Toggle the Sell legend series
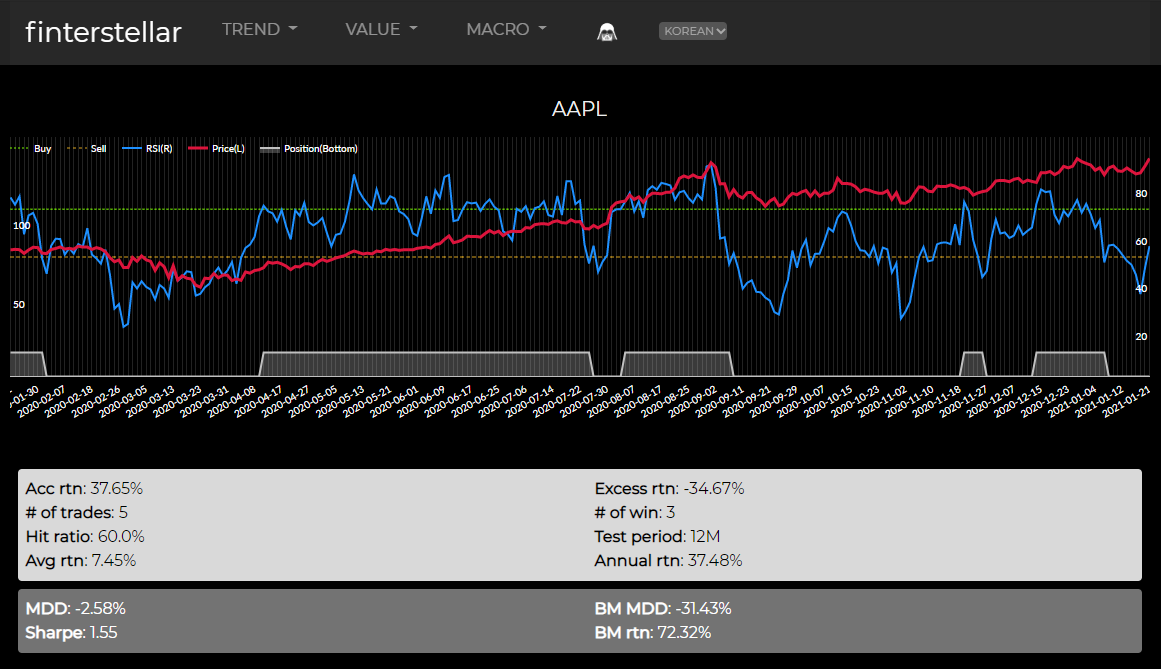Screen dimensions: 1161x669 (87, 149)
